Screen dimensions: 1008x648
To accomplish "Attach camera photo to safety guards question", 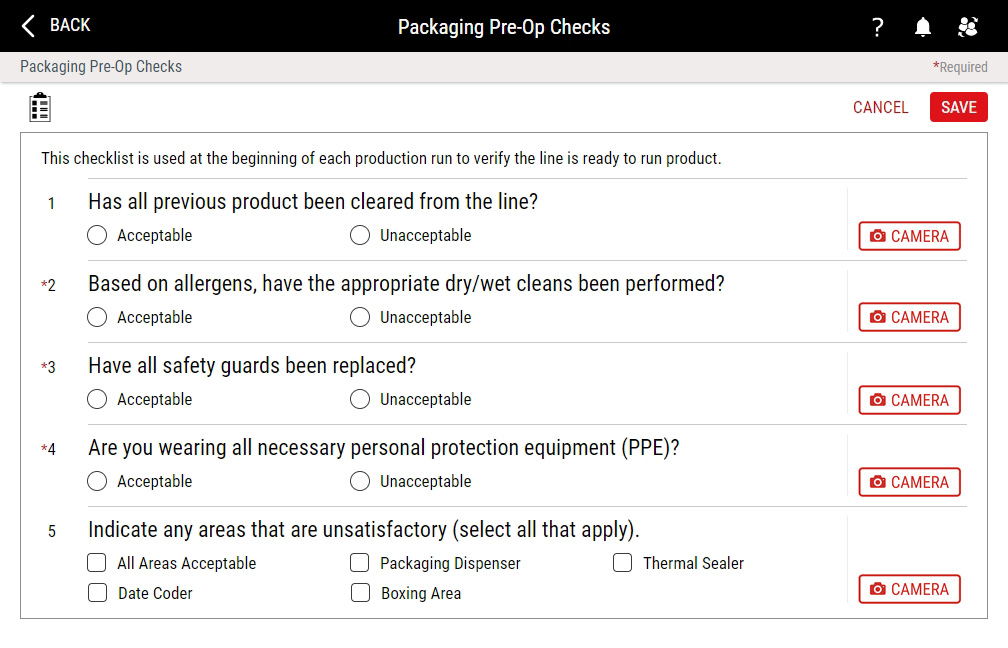I will point(909,400).
